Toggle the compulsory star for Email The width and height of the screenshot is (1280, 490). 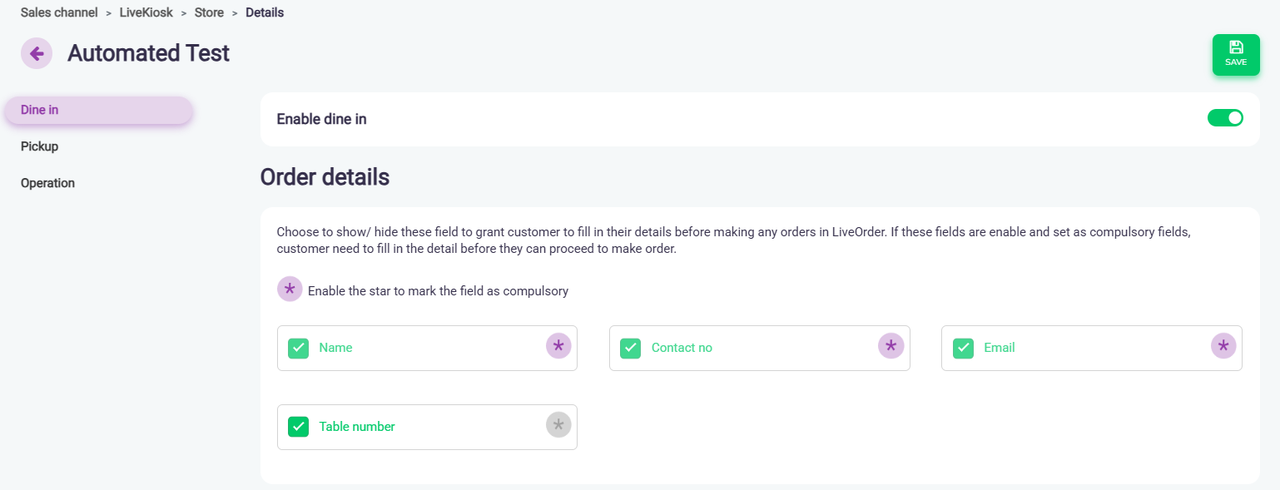1223,346
